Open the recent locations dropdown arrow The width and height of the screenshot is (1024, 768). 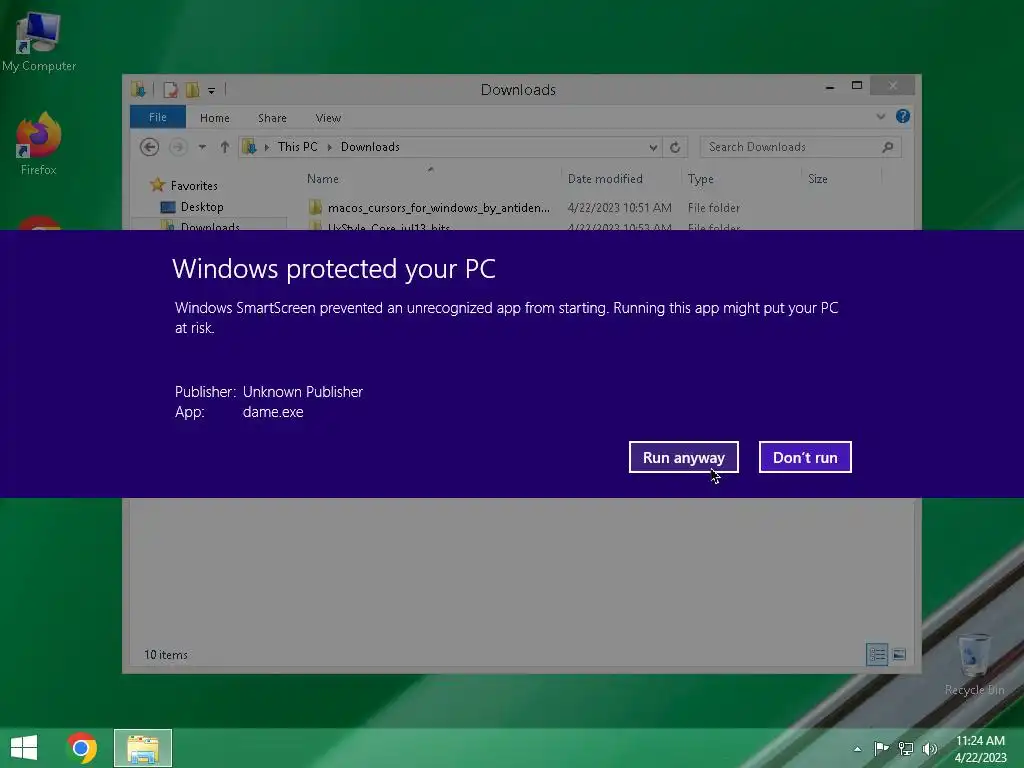[x=202, y=147]
